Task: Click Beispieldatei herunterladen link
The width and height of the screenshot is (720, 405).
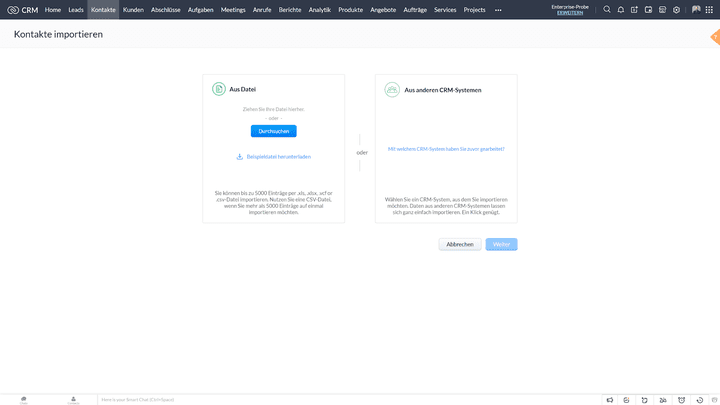Action: click(279, 157)
